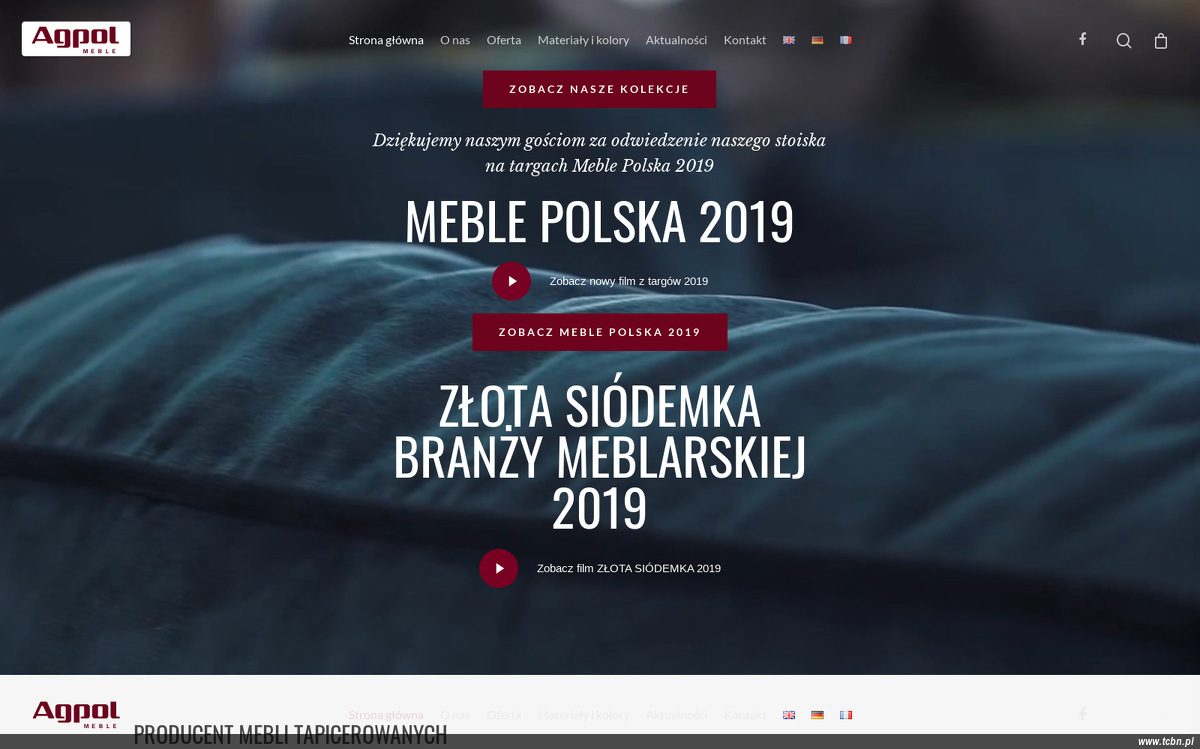This screenshot has width=1200, height=749.
Task: Click the Agpol Meble logo in header
Action: point(76,39)
